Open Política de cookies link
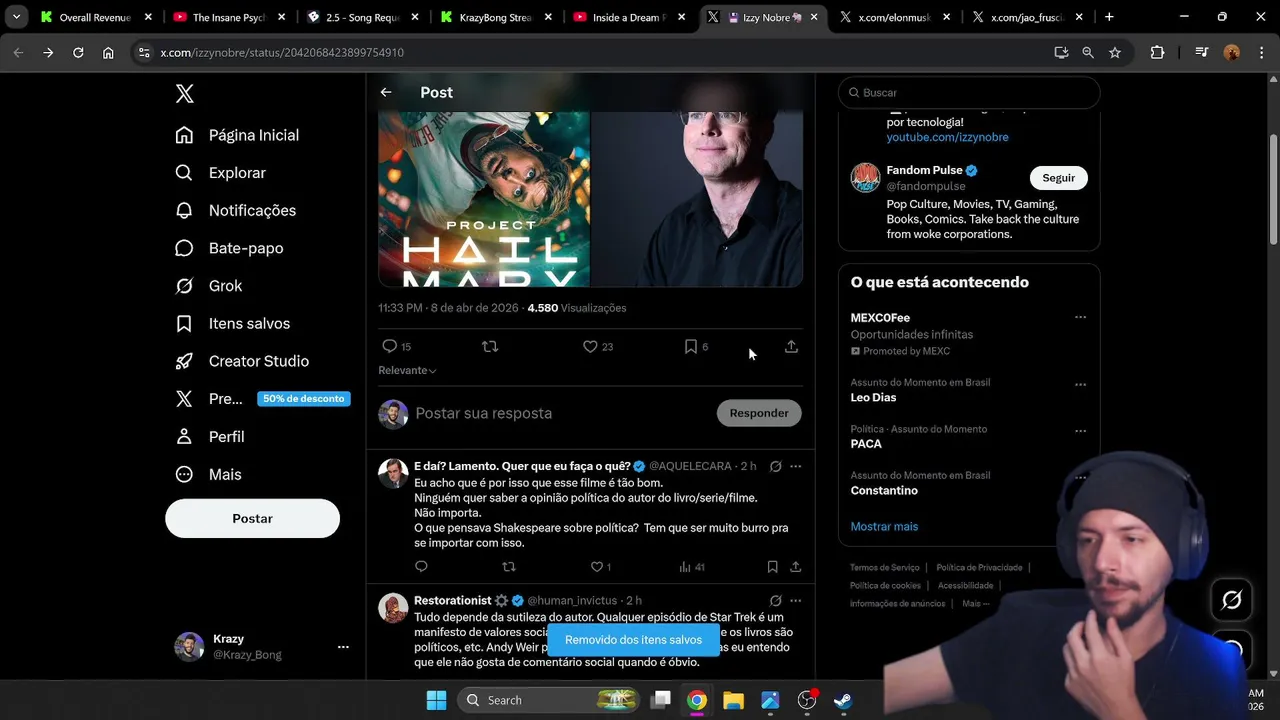1280x720 pixels. pos(885,585)
